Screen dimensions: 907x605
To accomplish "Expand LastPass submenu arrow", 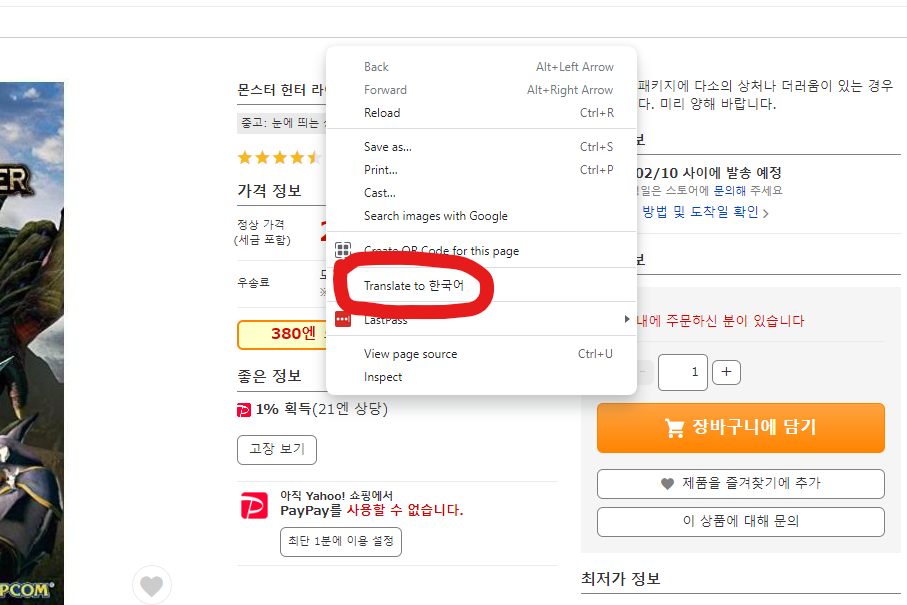I will tap(626, 319).
